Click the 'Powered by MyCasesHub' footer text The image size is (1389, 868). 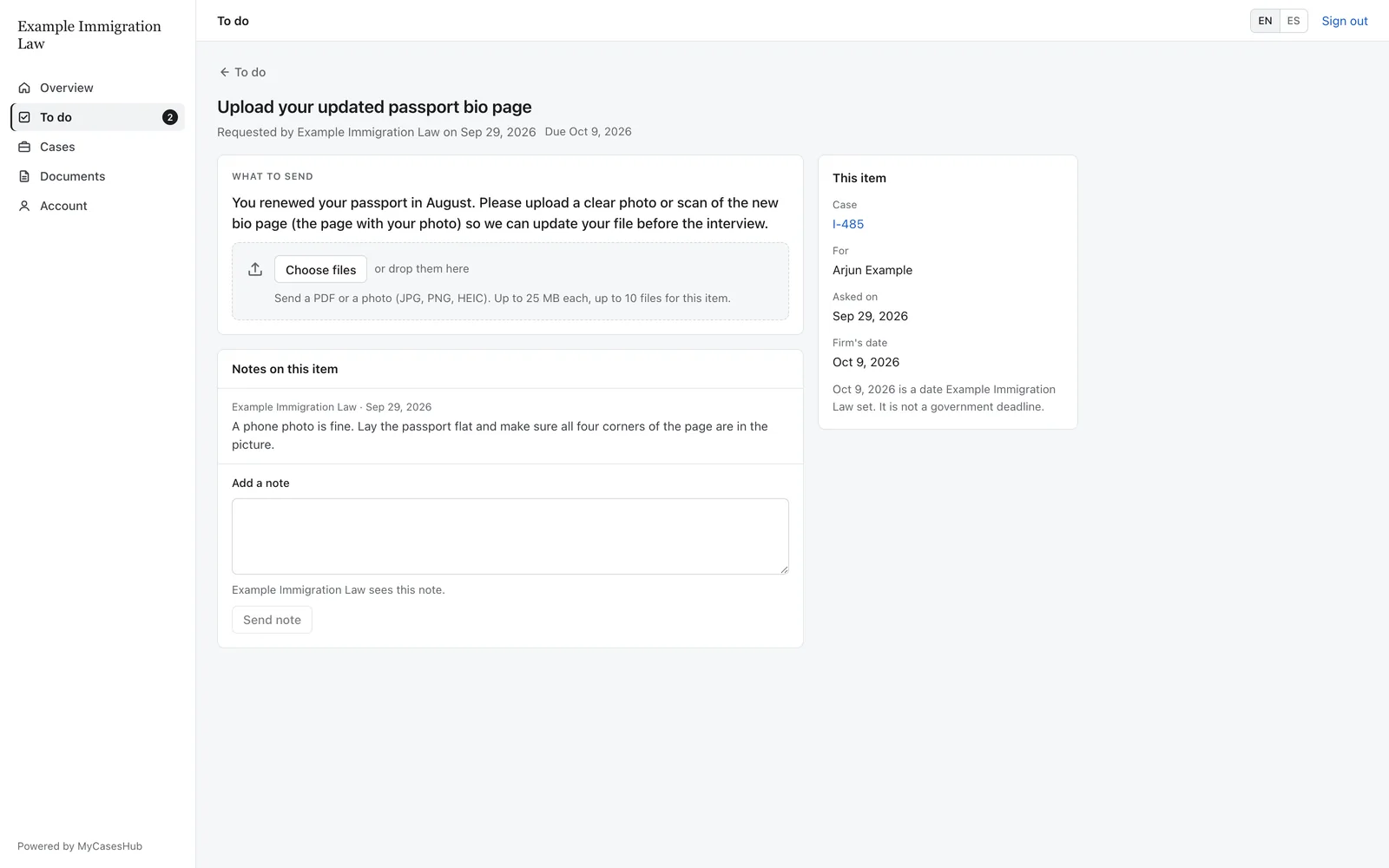[80, 846]
